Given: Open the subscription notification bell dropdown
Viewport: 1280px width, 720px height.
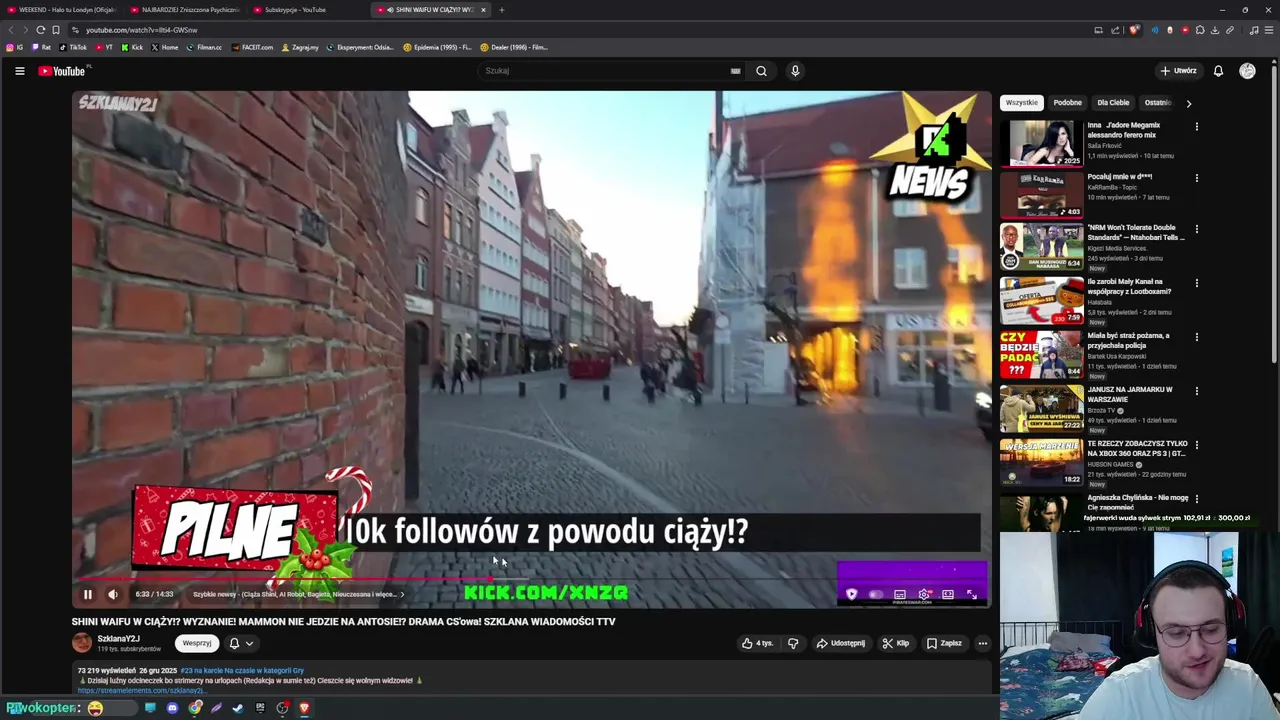Looking at the screenshot, I should (241, 643).
